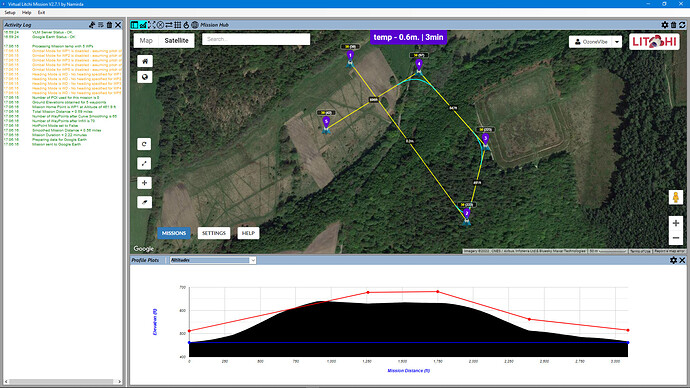
Task: Click 'HotPoint Mode set to False' log entry
Action: pos(55,126)
